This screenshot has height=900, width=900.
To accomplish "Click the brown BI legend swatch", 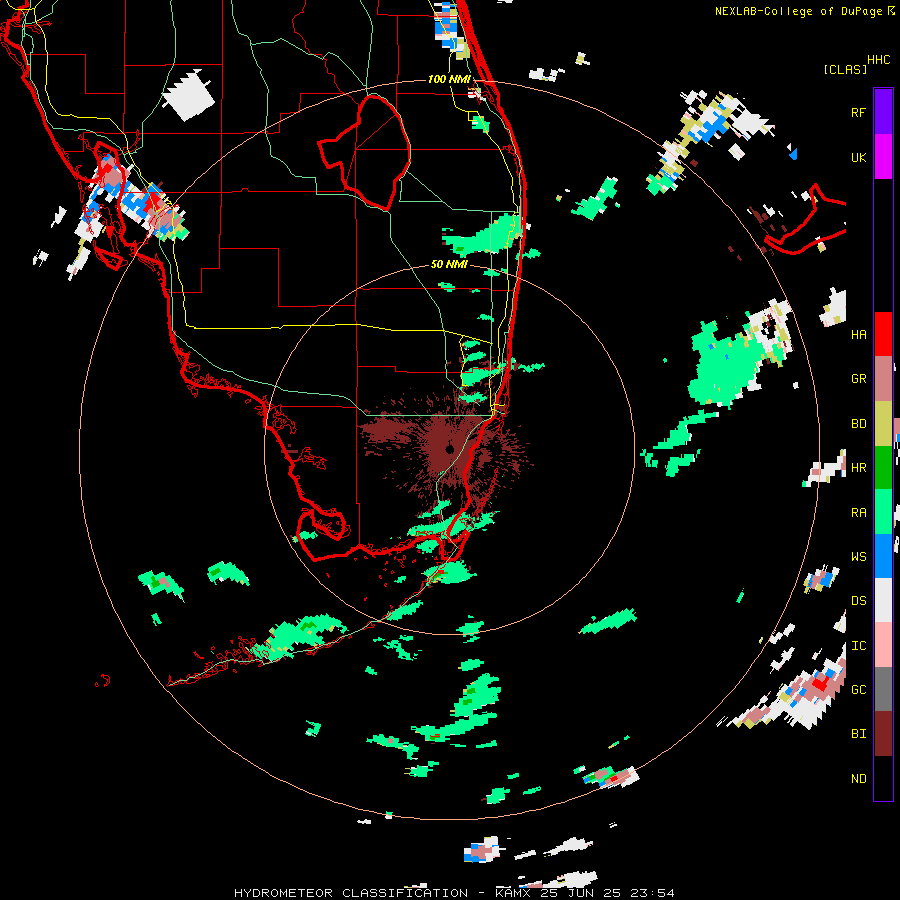I will pyautogui.click(x=883, y=734).
